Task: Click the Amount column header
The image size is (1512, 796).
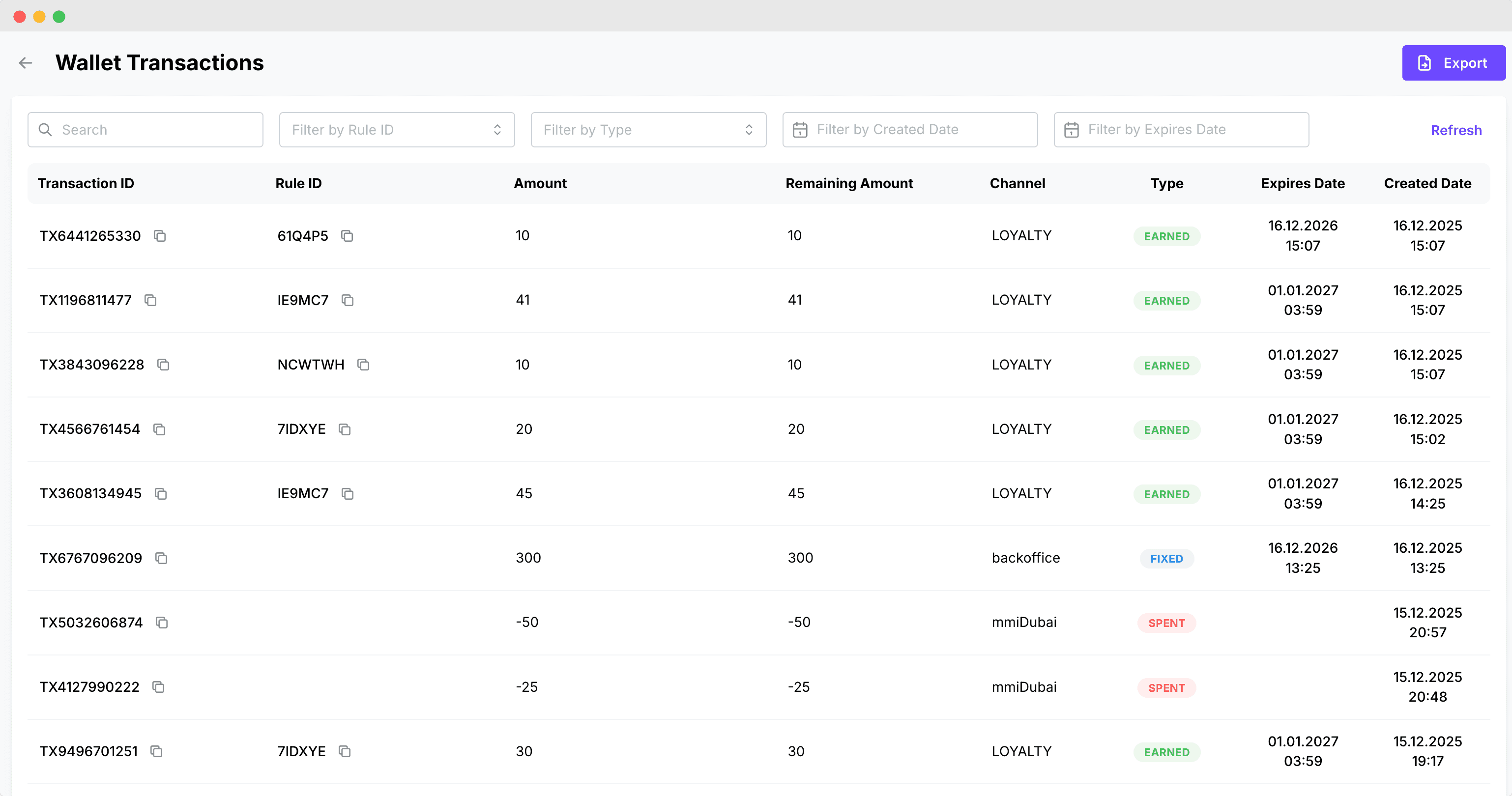Action: tap(540, 184)
